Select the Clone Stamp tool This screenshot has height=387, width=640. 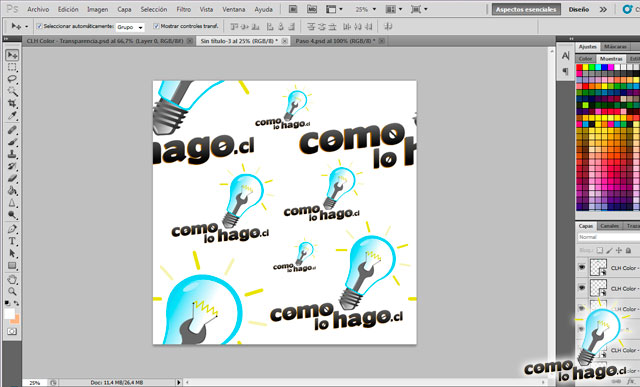pos(12,154)
